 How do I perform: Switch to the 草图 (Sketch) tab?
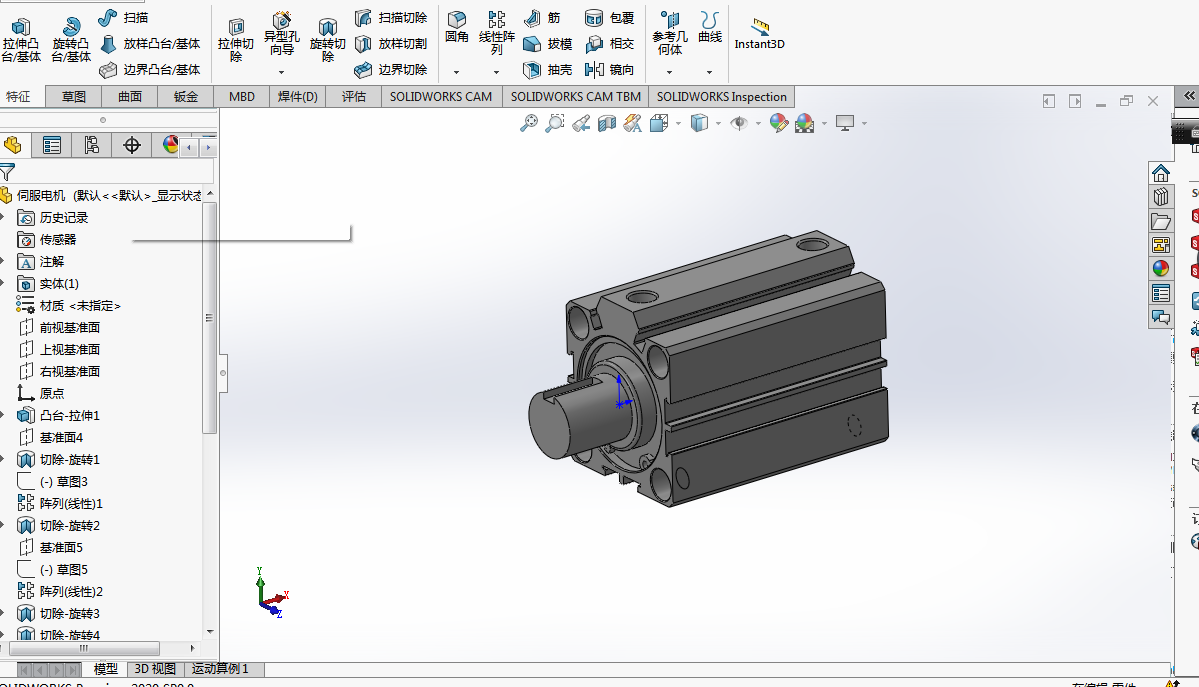coord(74,96)
